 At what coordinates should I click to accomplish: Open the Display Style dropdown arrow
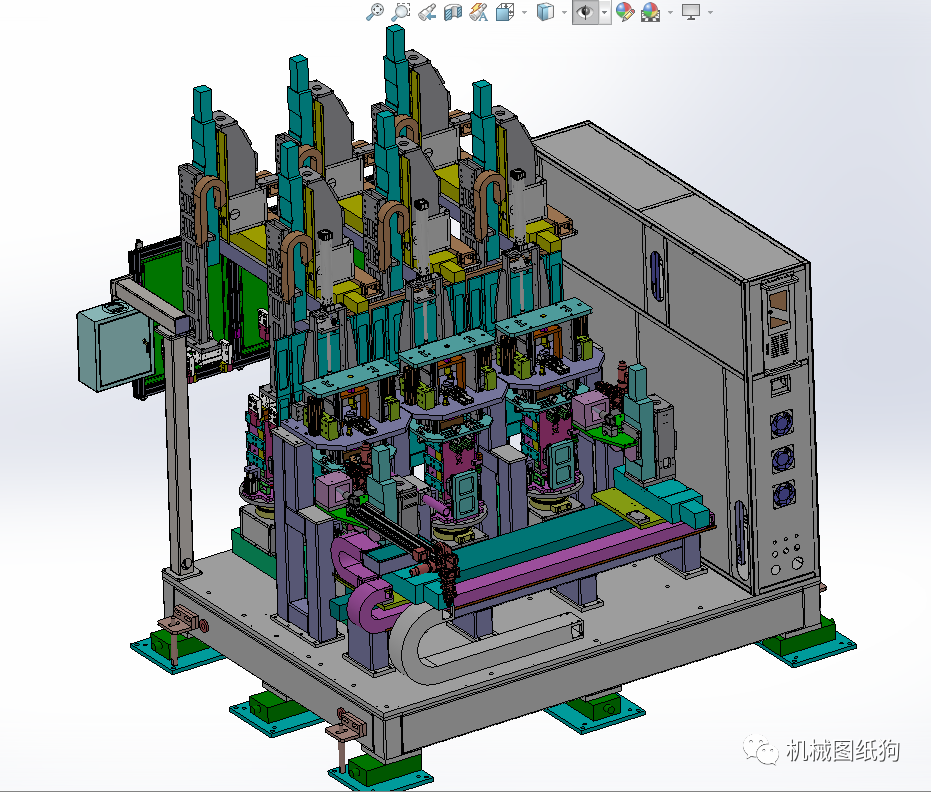tap(564, 12)
